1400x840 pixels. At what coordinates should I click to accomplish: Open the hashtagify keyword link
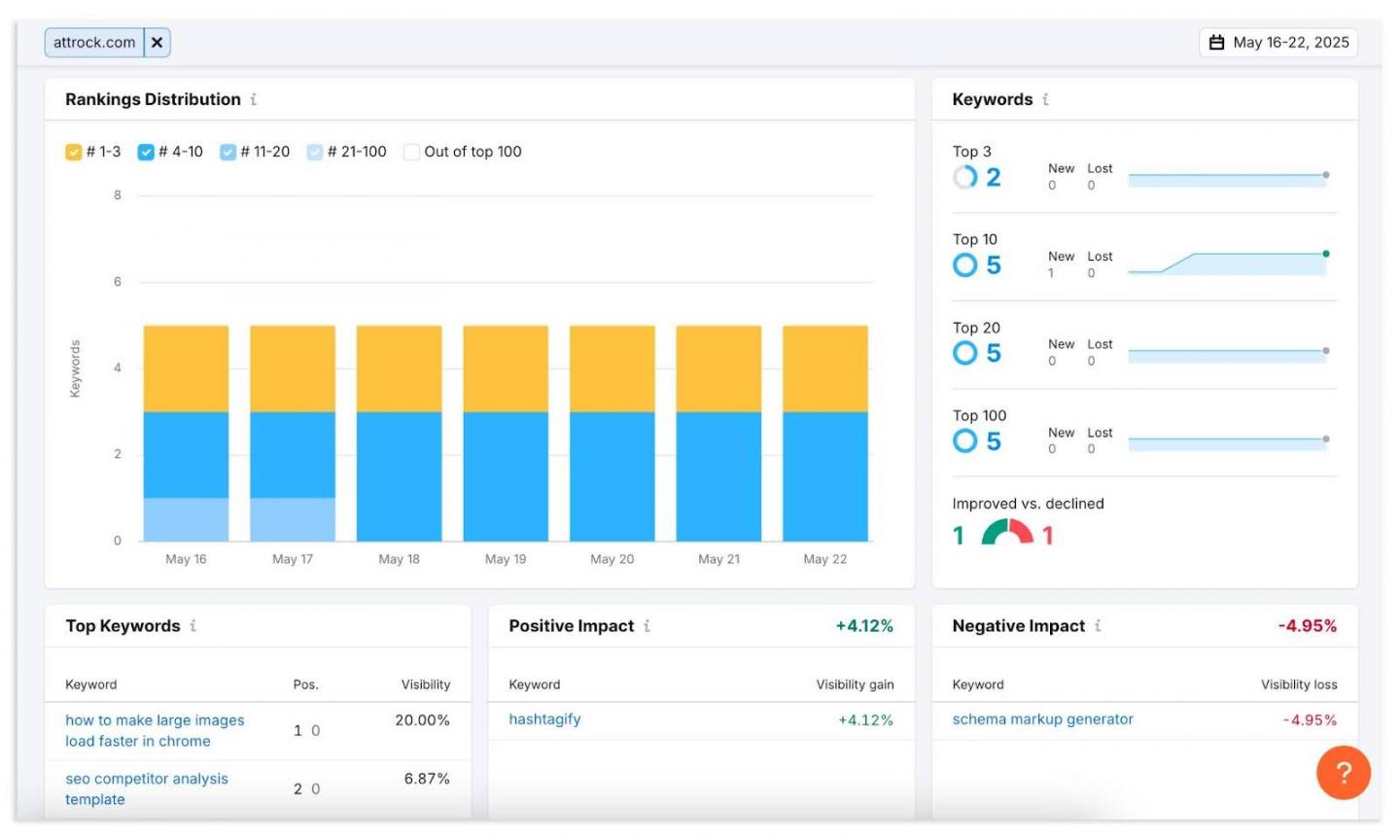pos(544,719)
